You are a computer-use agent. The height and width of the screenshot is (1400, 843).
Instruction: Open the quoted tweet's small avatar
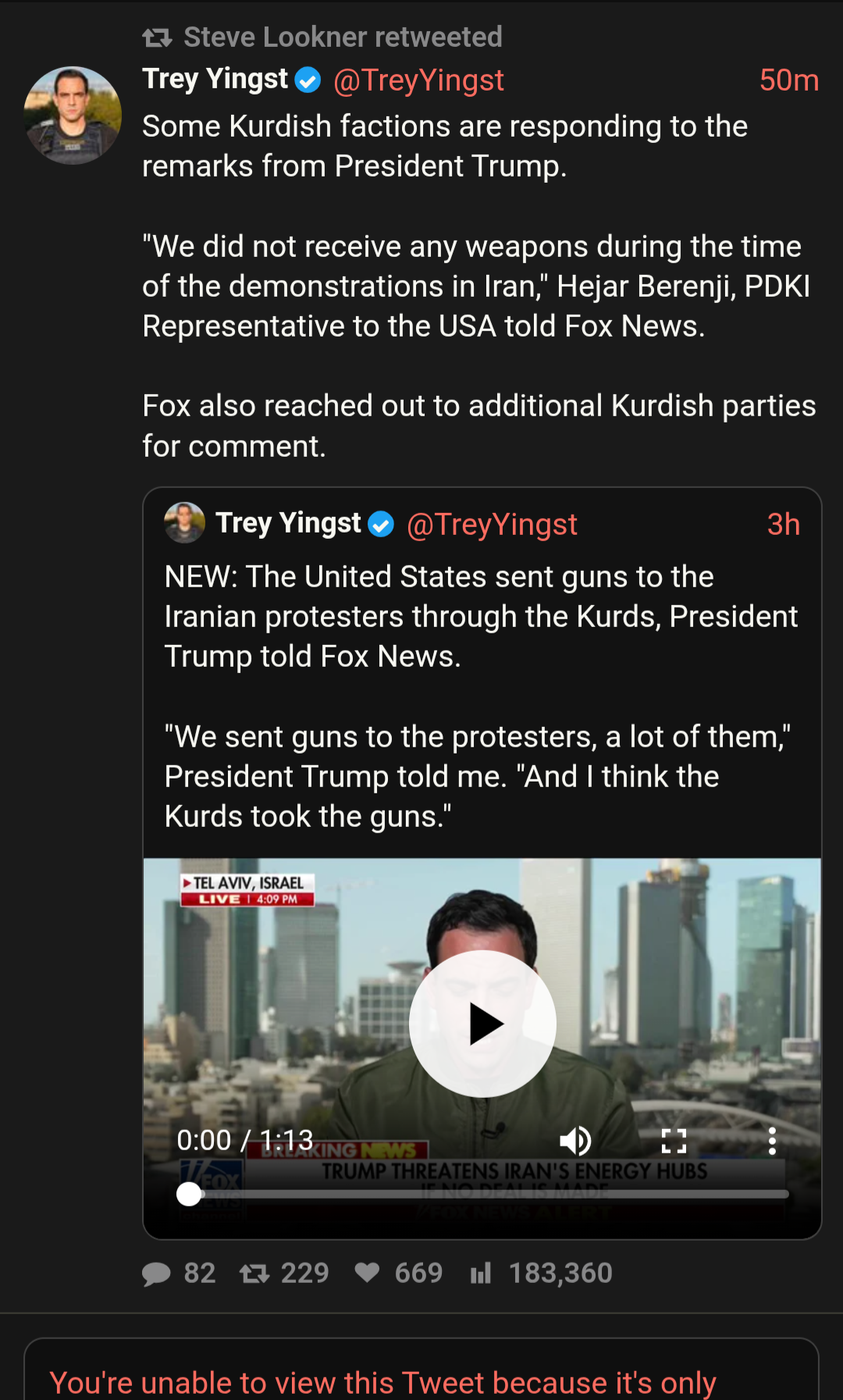point(185,522)
